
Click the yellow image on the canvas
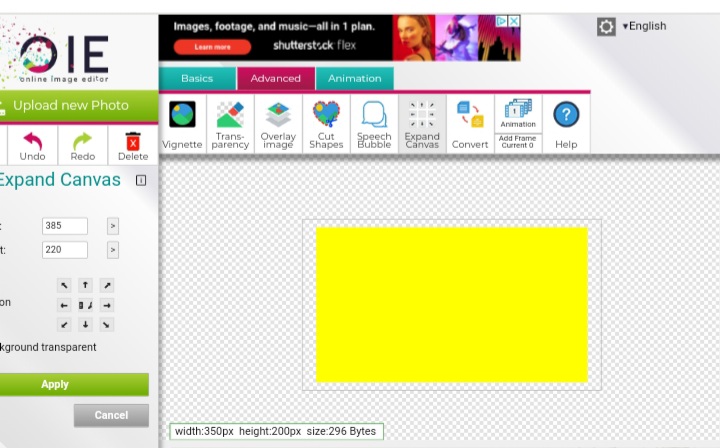(451, 304)
